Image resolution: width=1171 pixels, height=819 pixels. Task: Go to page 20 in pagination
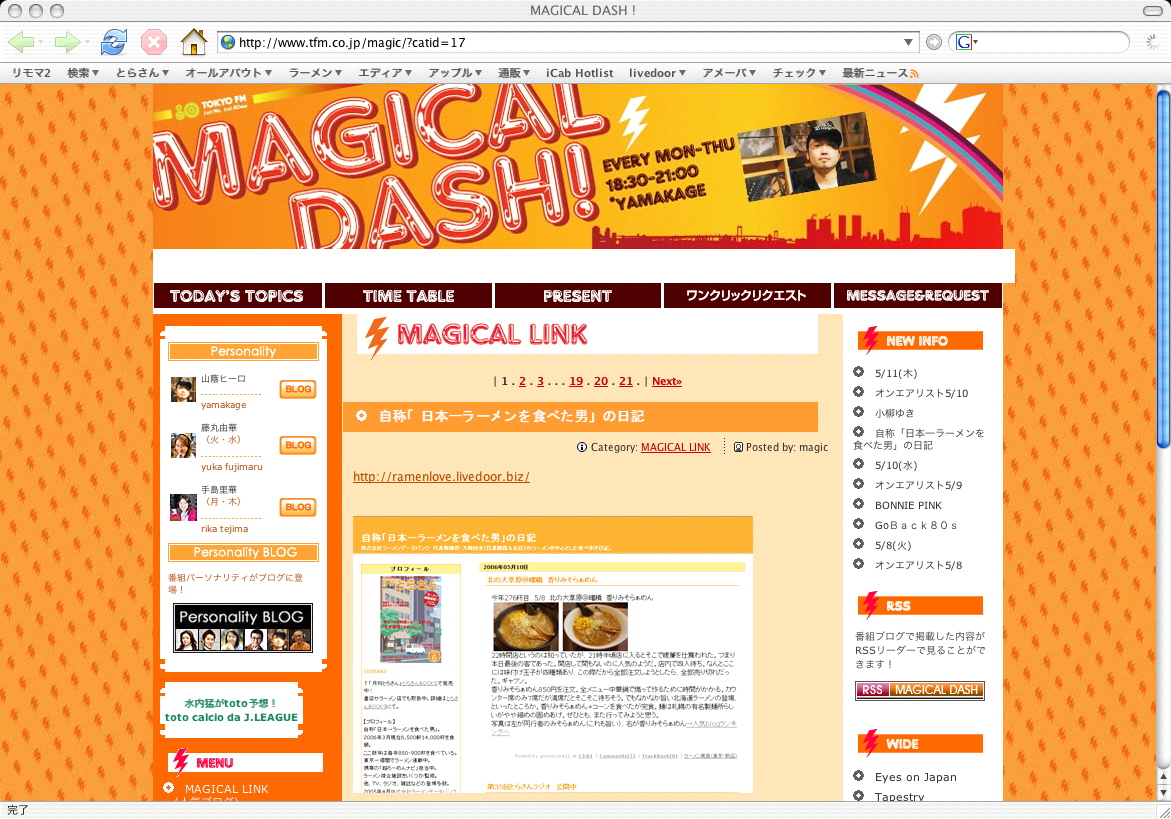coord(601,381)
